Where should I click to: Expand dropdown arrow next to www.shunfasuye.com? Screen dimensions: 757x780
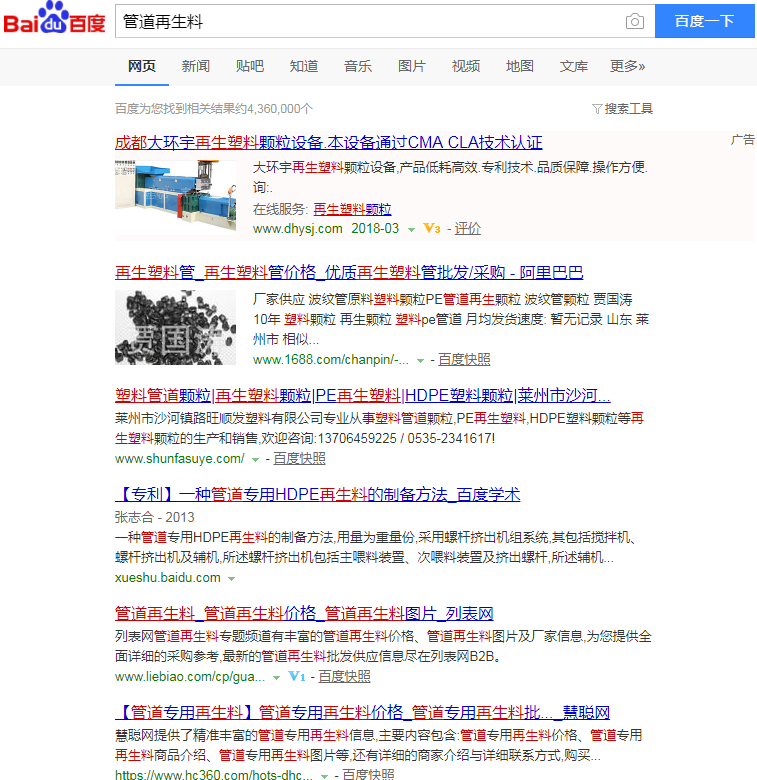point(255,460)
